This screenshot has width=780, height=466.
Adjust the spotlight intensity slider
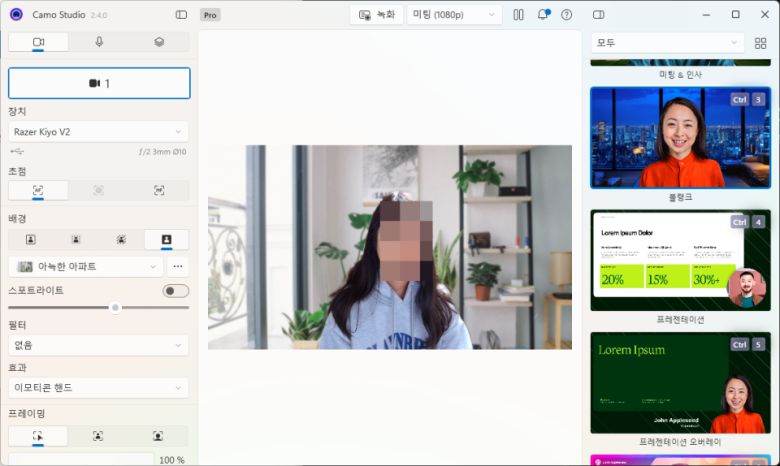(x=98, y=308)
